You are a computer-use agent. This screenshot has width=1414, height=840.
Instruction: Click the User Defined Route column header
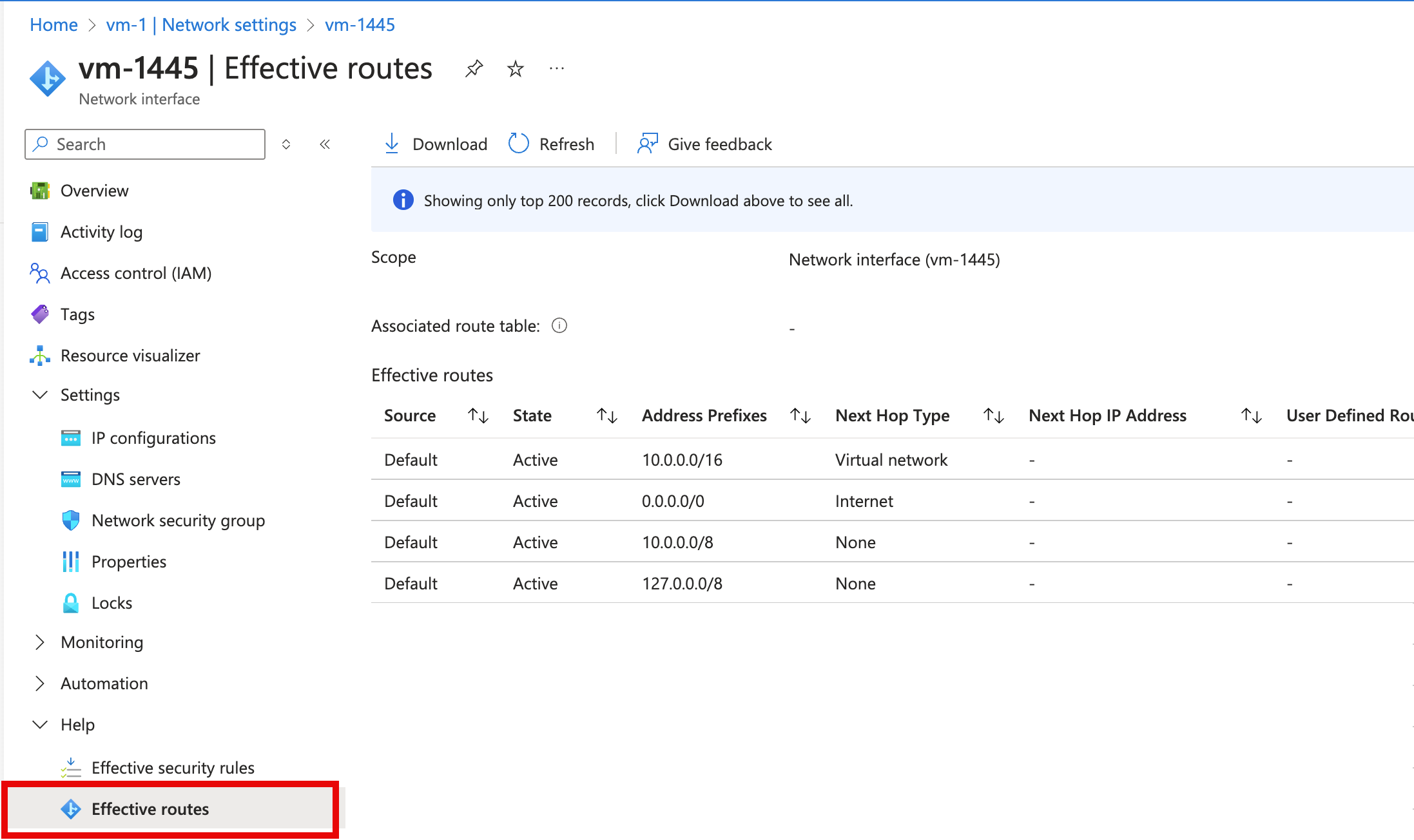tap(1350, 415)
